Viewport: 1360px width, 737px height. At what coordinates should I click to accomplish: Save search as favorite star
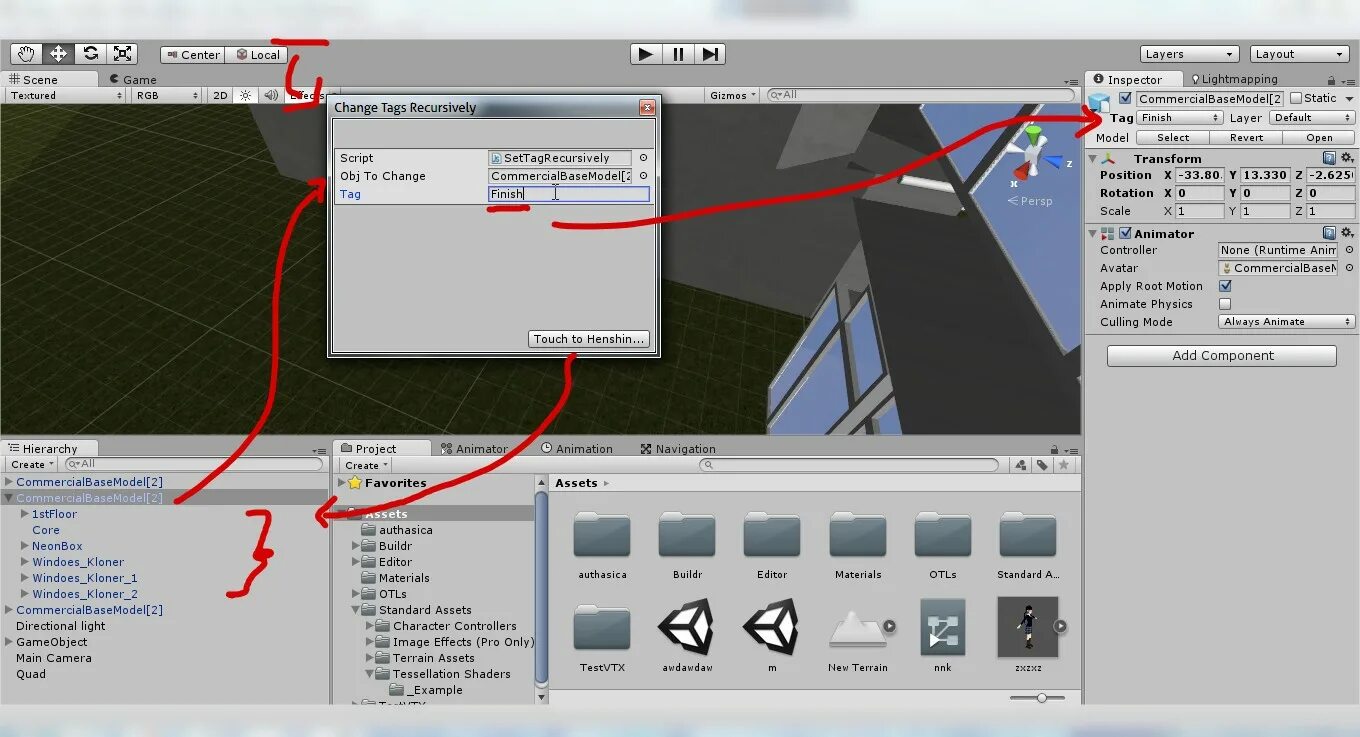tap(1064, 465)
